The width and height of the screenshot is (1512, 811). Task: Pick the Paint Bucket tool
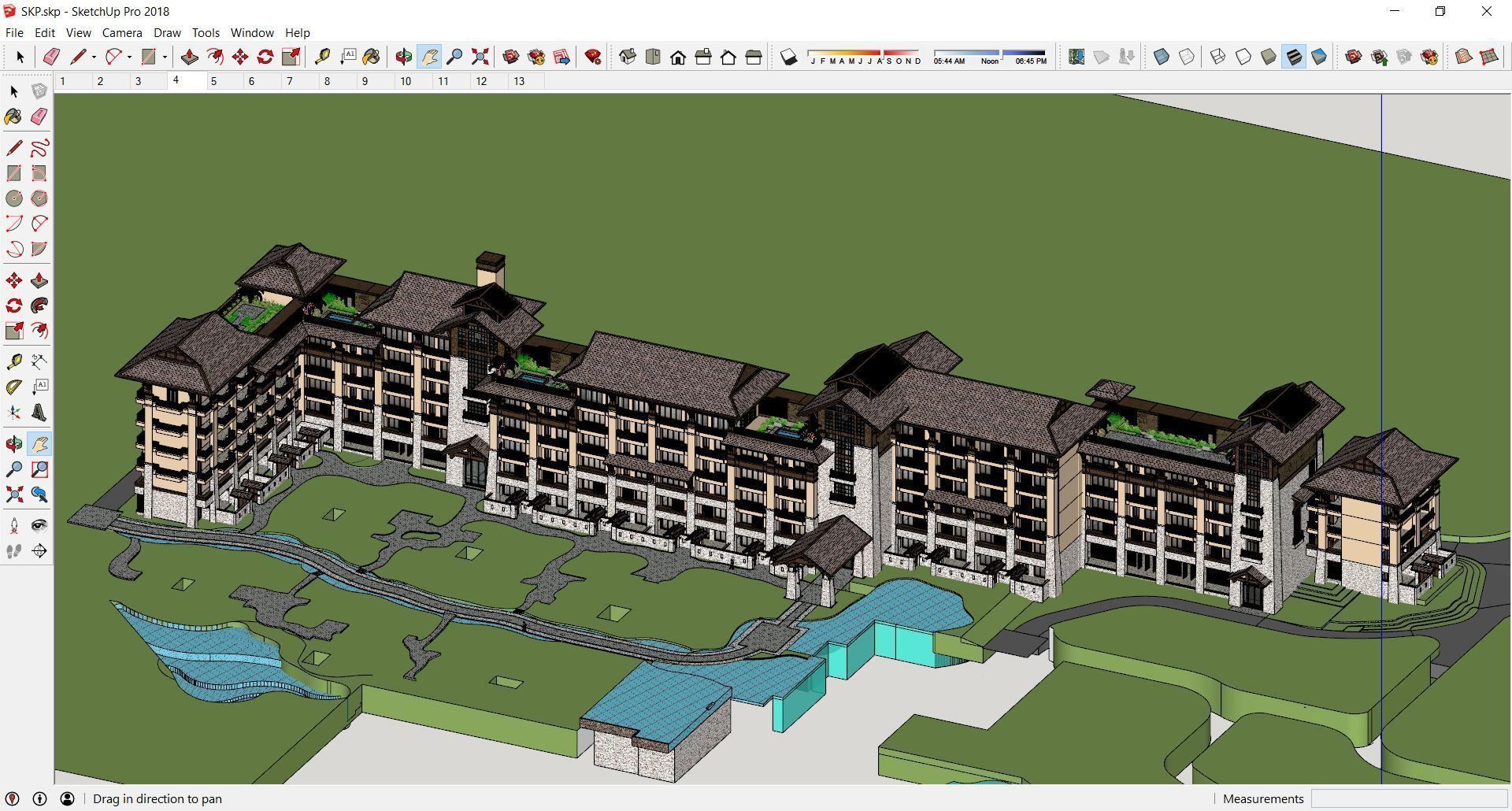click(x=372, y=57)
